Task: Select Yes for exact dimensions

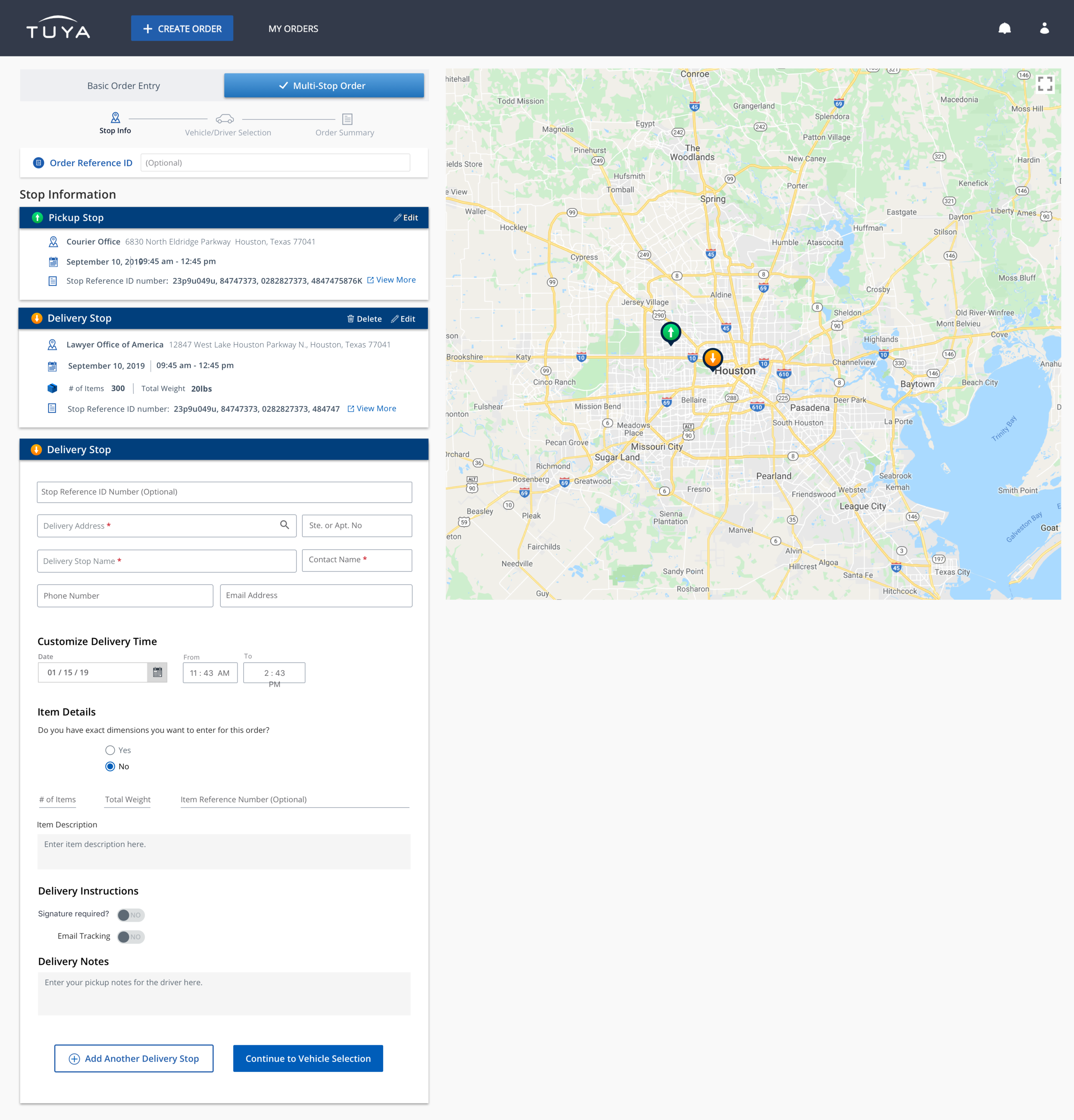Action: (110, 750)
